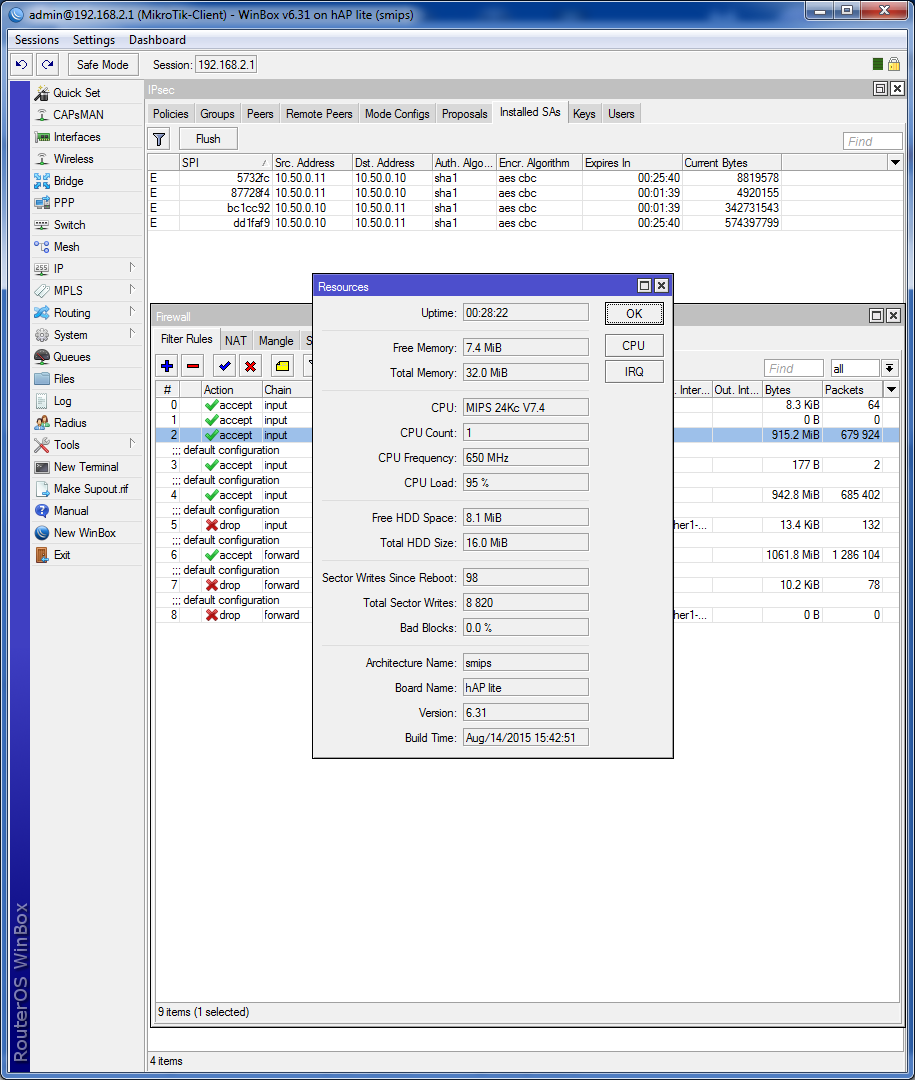Switch to the Proposals tab
Screen dimensions: 915x1080
point(464,114)
